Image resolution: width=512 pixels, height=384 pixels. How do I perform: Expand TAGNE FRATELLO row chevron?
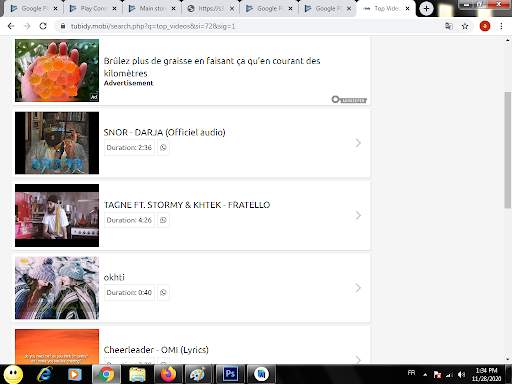pos(358,215)
